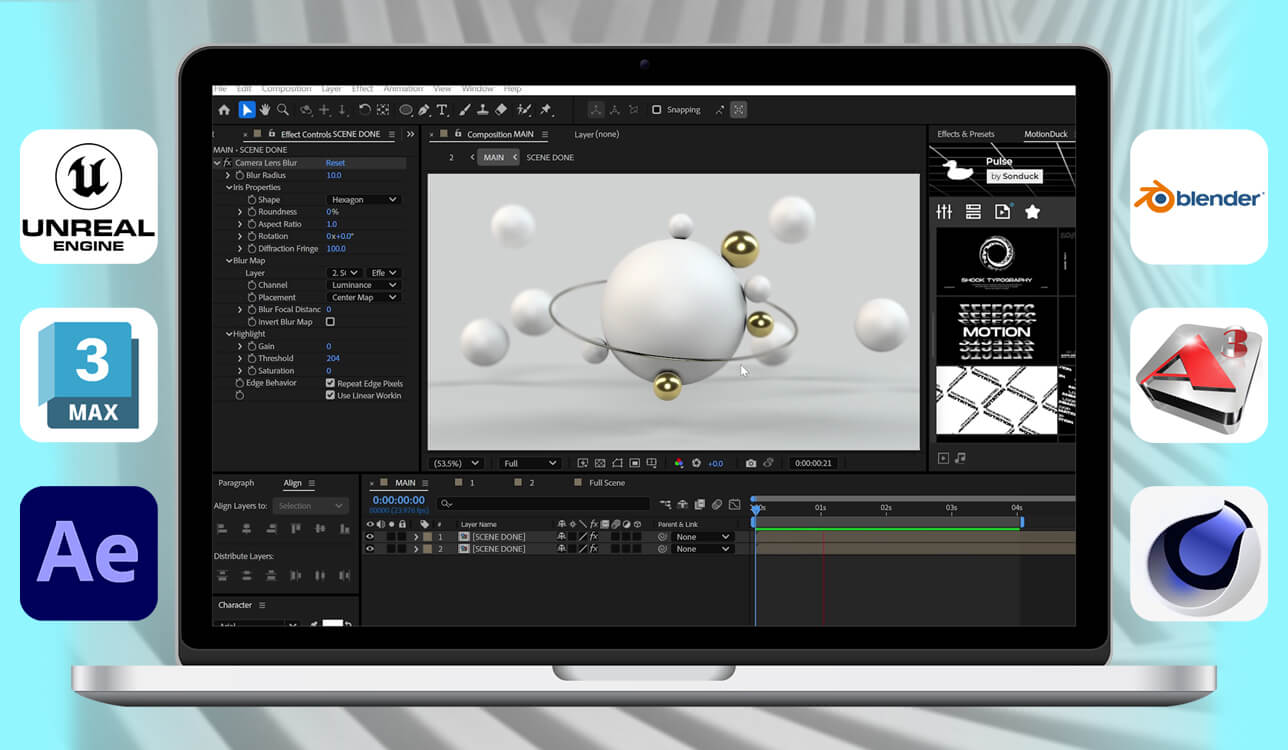Screen dimensions: 1288x750
Task: Click the timeline layer search field
Action: click(544, 505)
